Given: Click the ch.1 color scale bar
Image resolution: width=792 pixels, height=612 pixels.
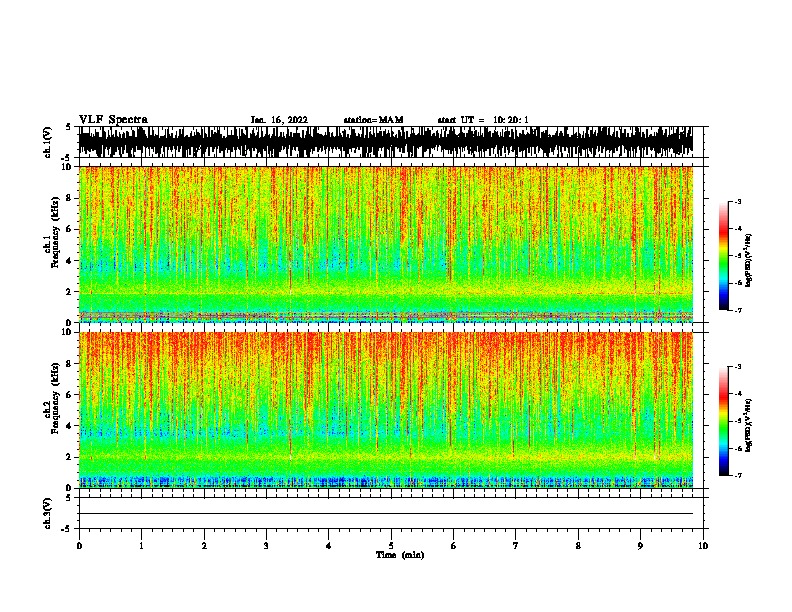Looking at the screenshot, I should point(724,256).
